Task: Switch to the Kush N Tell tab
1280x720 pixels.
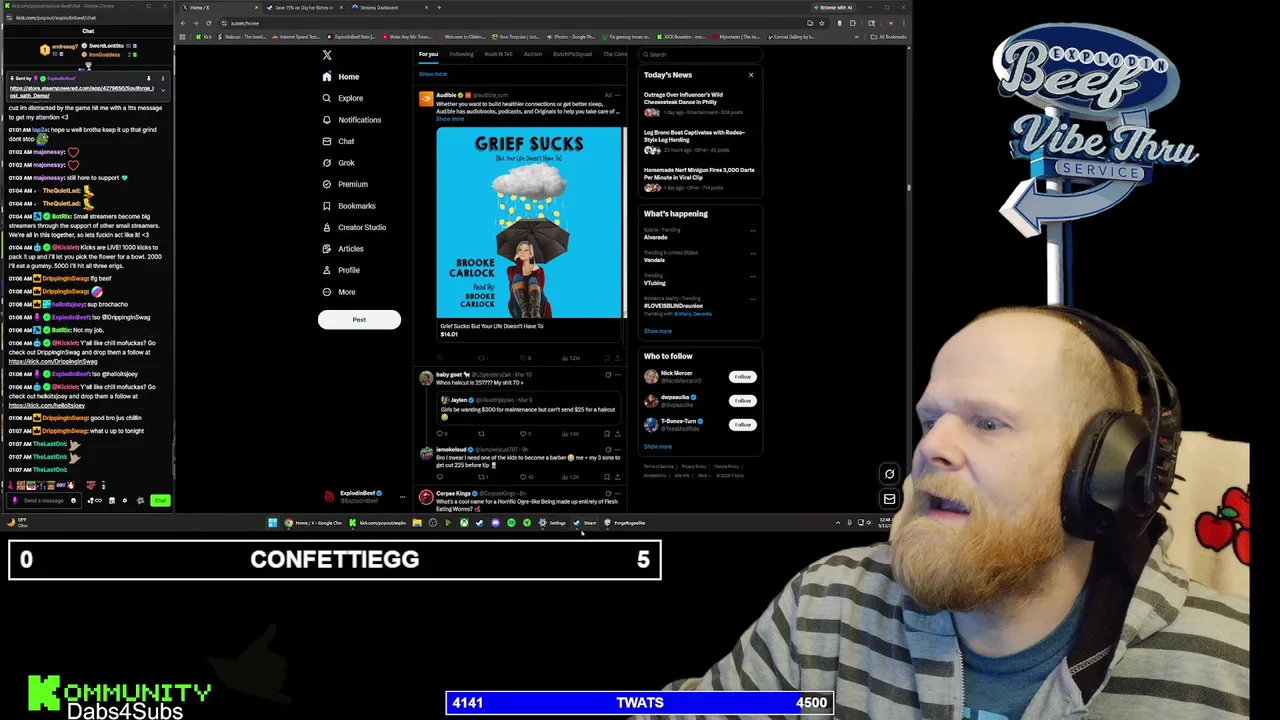Action: pos(498,54)
